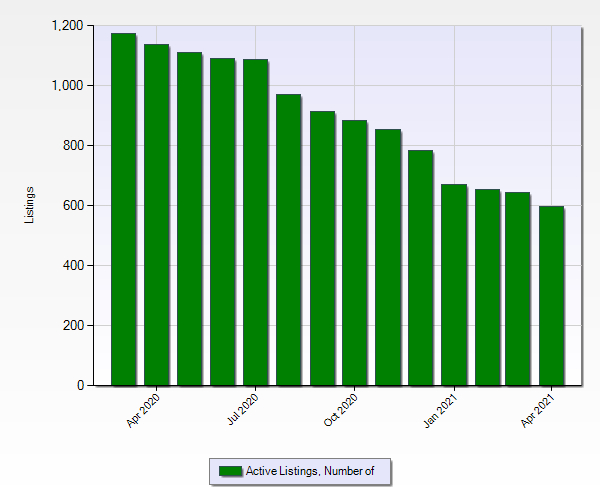Click the '800' y-axis label
Screen dimensions: 600x500
coord(73,145)
